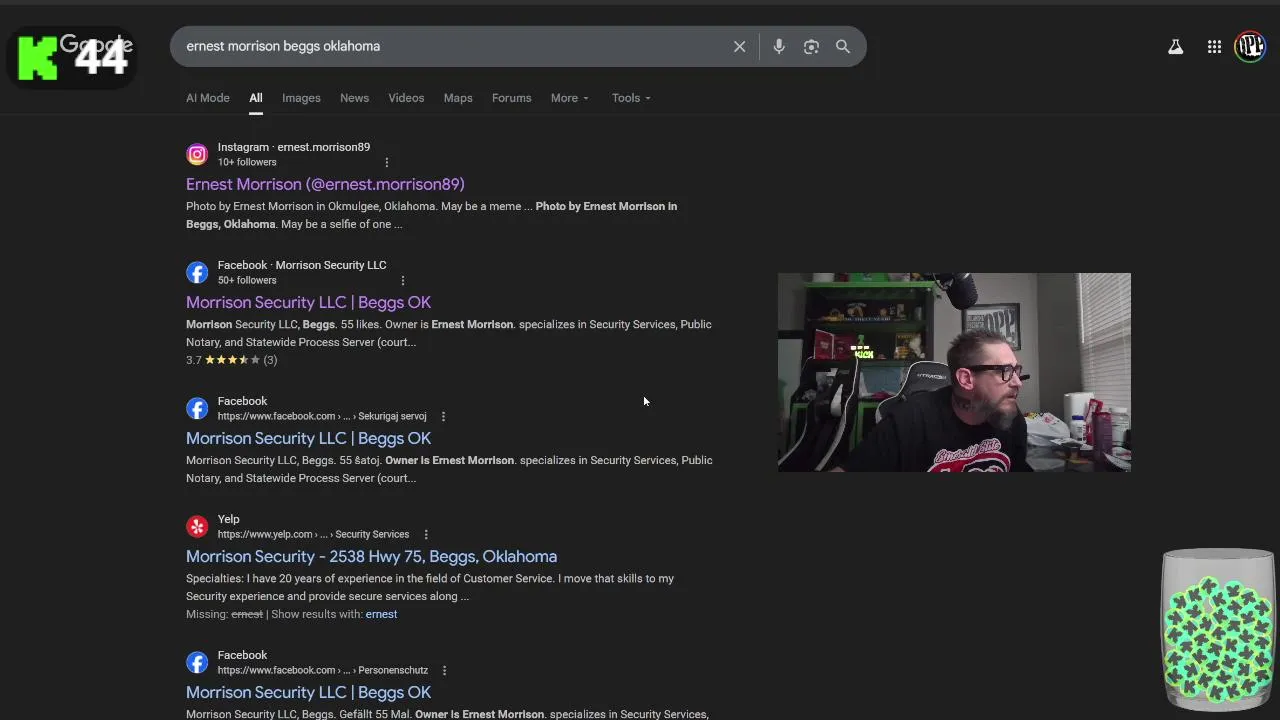
Task: Switch to News tab
Action: (354, 98)
